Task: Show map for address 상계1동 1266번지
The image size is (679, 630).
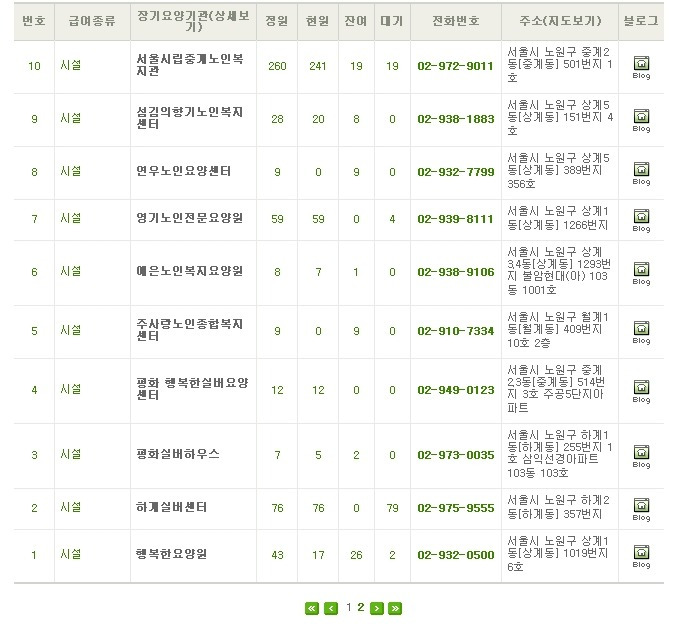Action: coord(558,218)
